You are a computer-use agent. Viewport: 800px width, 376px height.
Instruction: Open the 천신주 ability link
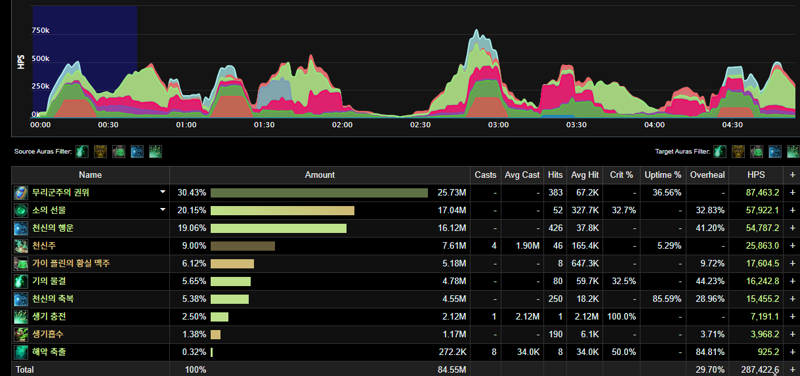(44, 246)
